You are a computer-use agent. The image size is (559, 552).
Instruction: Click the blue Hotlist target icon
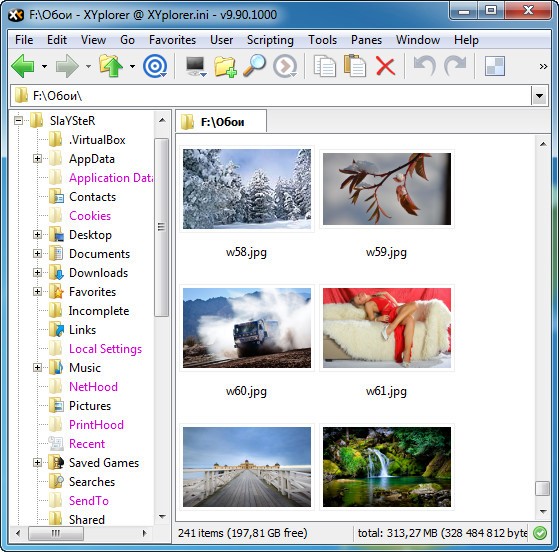click(155, 66)
